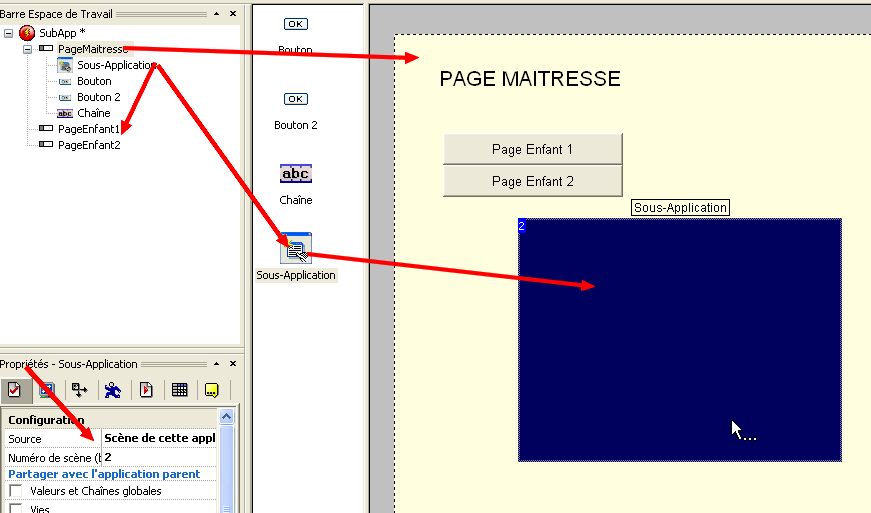Image resolution: width=871 pixels, height=513 pixels.
Task: Enable Valeurs et Chaînes globales checkbox
Action: pyautogui.click(x=16, y=491)
